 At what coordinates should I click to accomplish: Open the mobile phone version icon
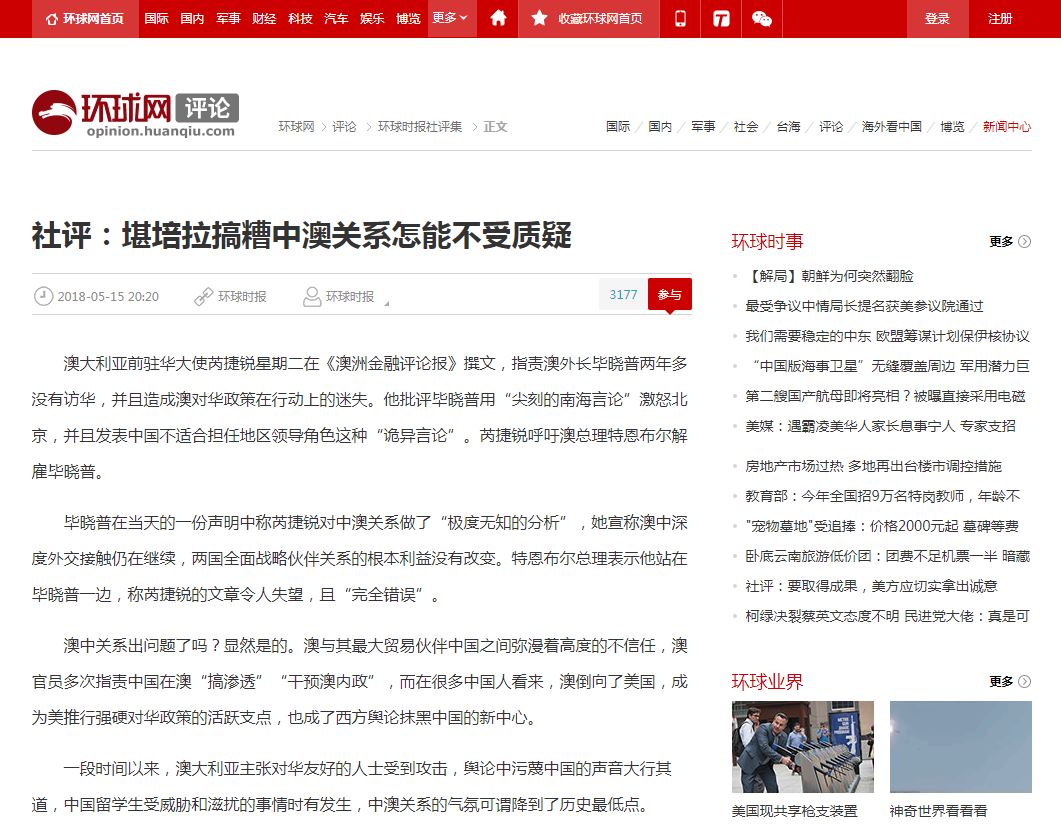(x=680, y=18)
